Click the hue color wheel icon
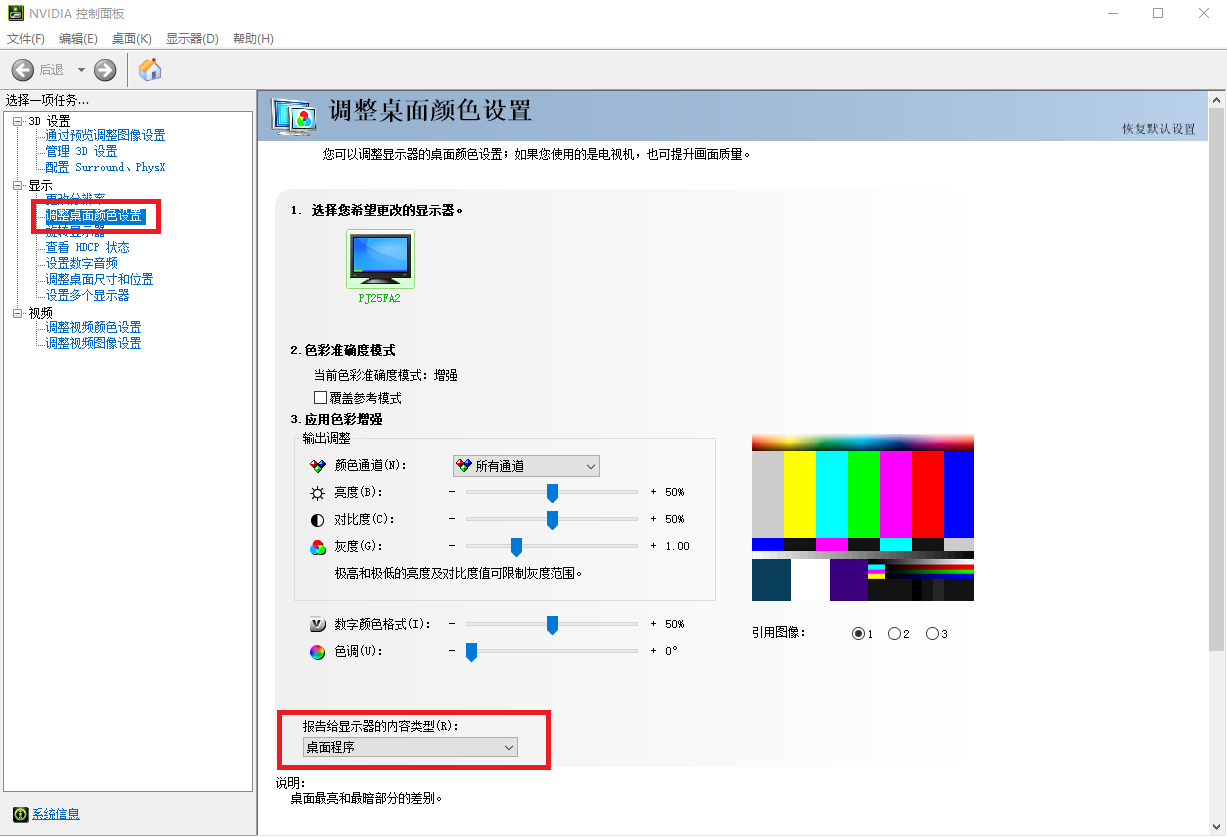The width and height of the screenshot is (1227, 837). [x=318, y=652]
